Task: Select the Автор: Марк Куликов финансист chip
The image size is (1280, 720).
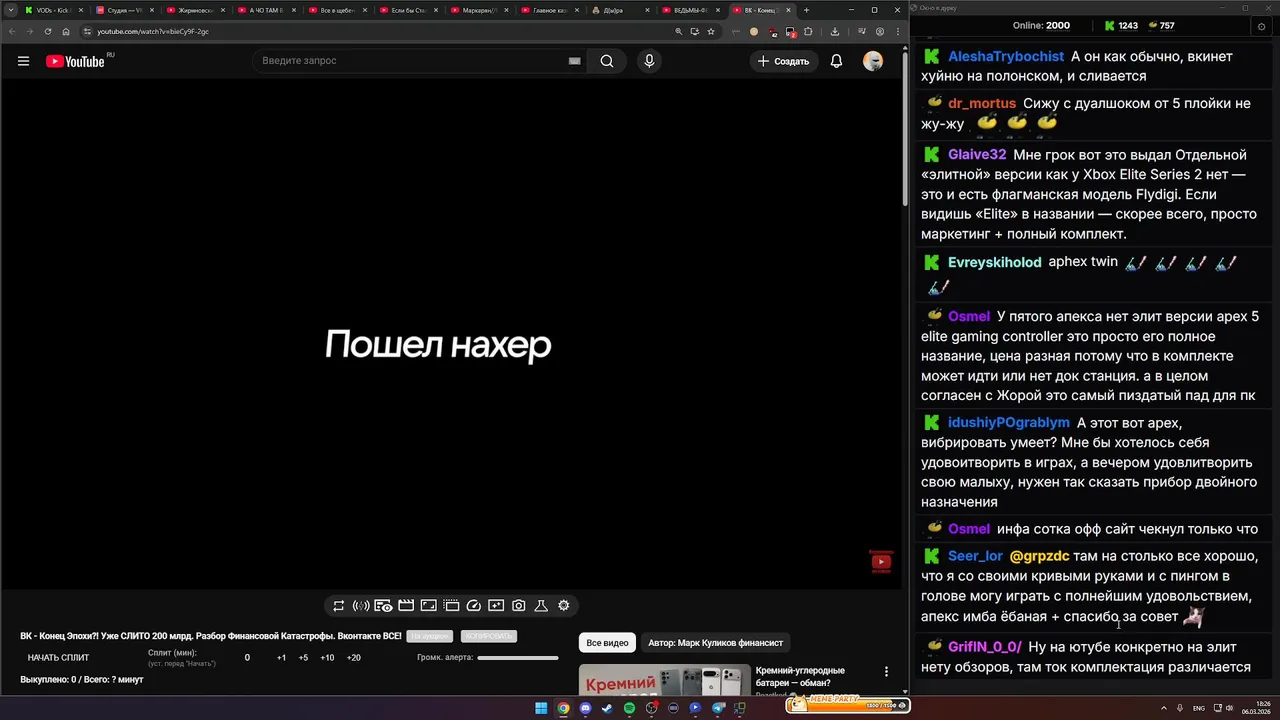Action: coord(715,643)
